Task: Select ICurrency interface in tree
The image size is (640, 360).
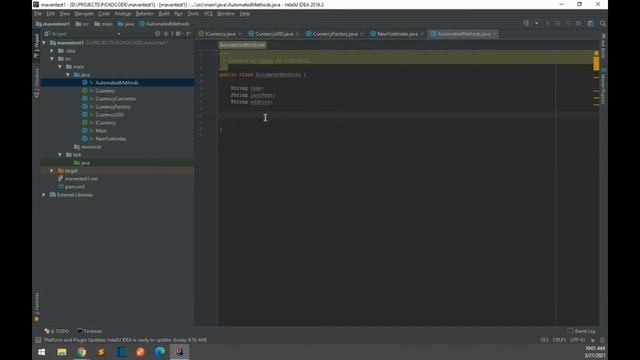Action: (106, 123)
